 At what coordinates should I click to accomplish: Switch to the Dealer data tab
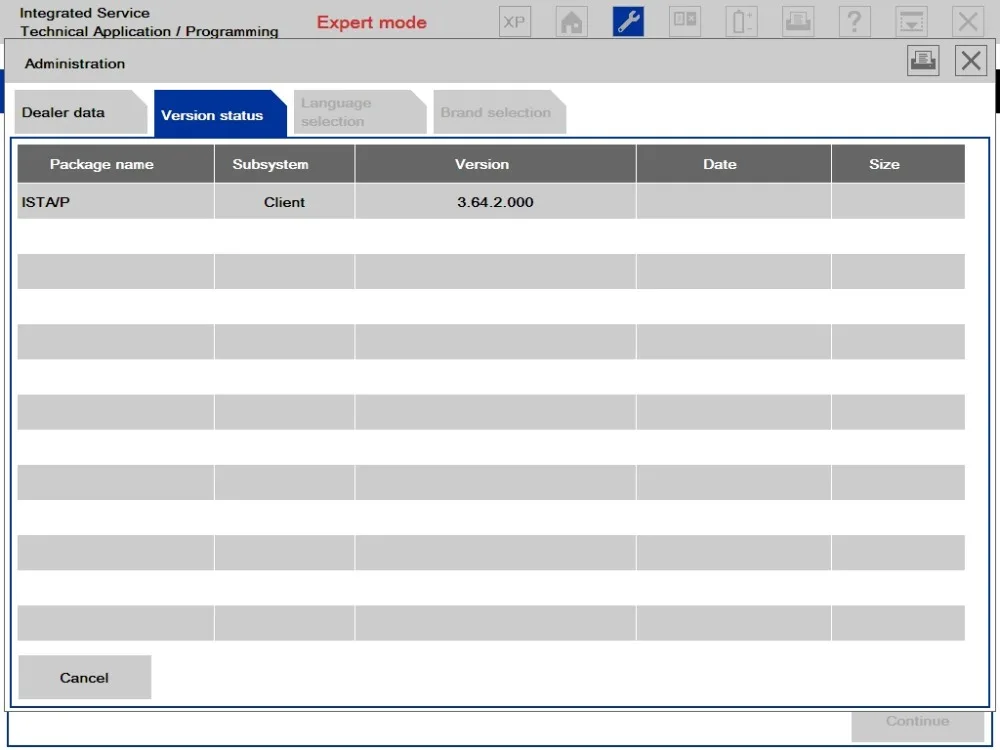click(80, 112)
